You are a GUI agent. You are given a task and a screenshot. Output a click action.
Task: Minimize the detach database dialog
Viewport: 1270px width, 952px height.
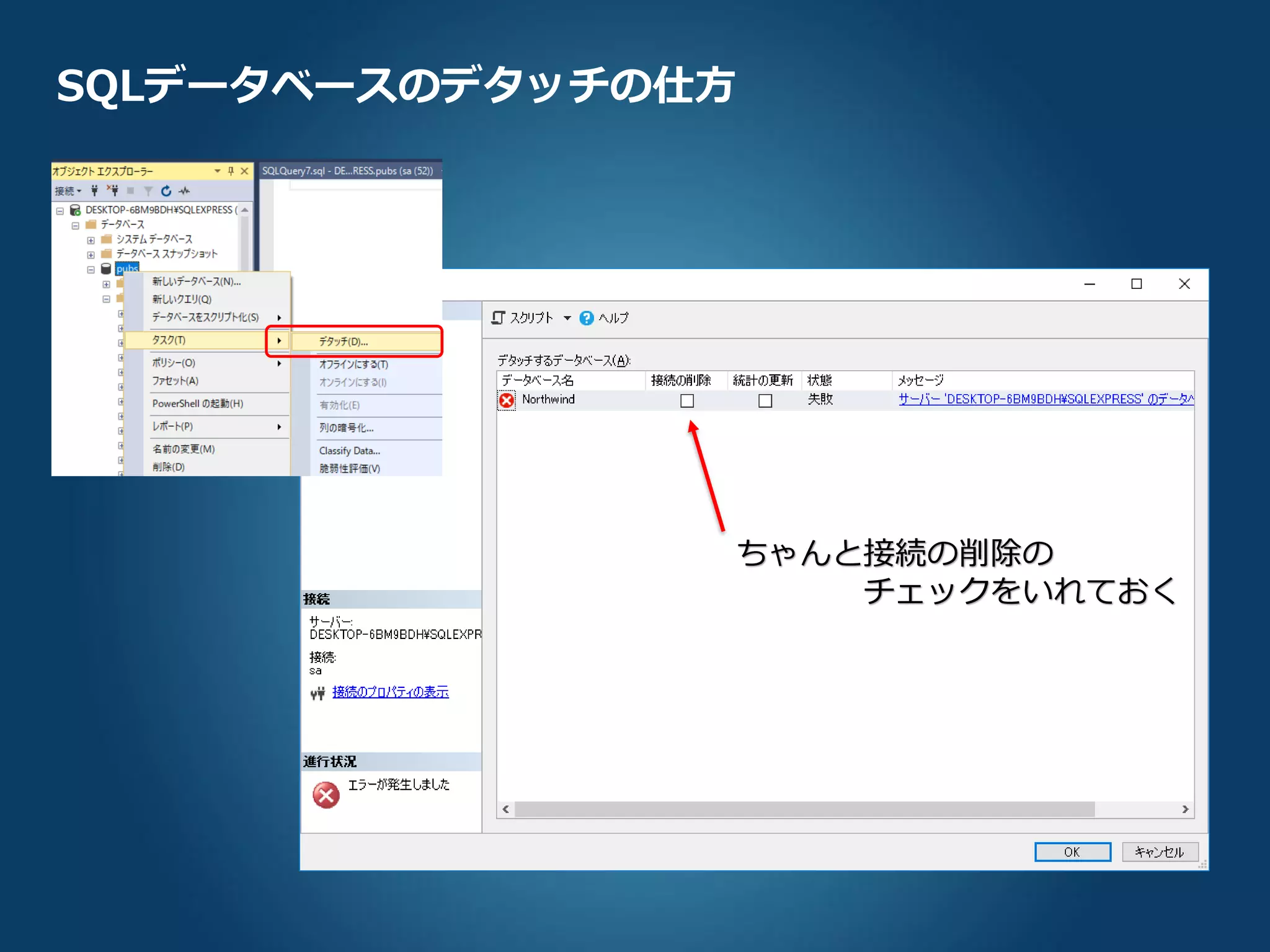(1090, 284)
